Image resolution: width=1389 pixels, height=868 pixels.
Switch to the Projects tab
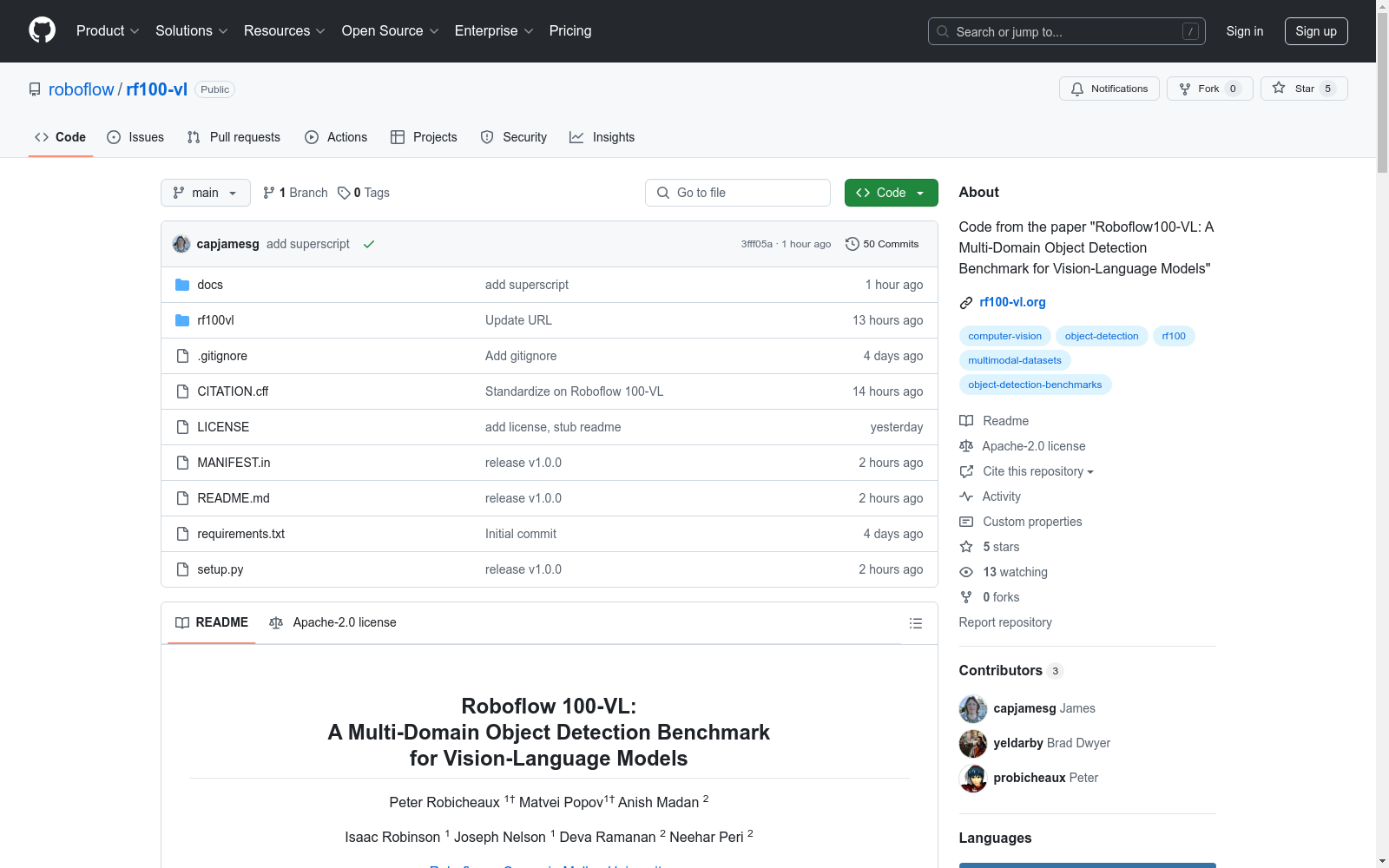pos(424,137)
